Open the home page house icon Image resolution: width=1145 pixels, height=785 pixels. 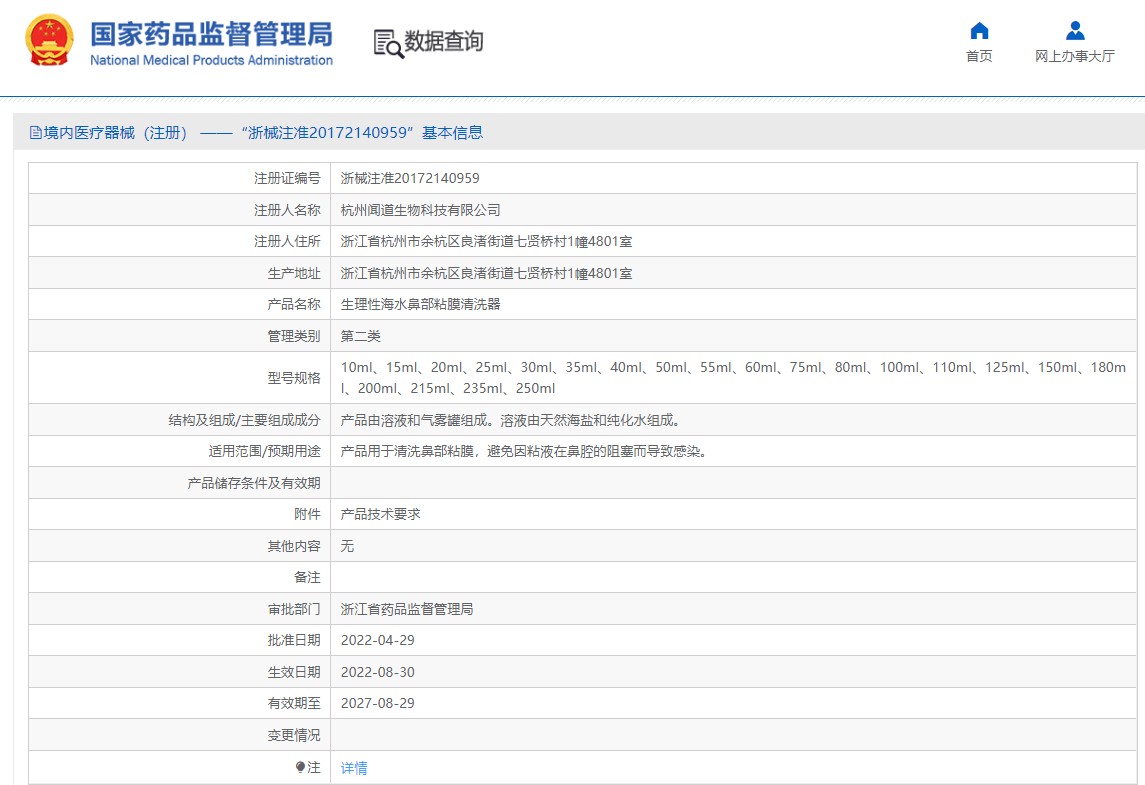click(979, 31)
